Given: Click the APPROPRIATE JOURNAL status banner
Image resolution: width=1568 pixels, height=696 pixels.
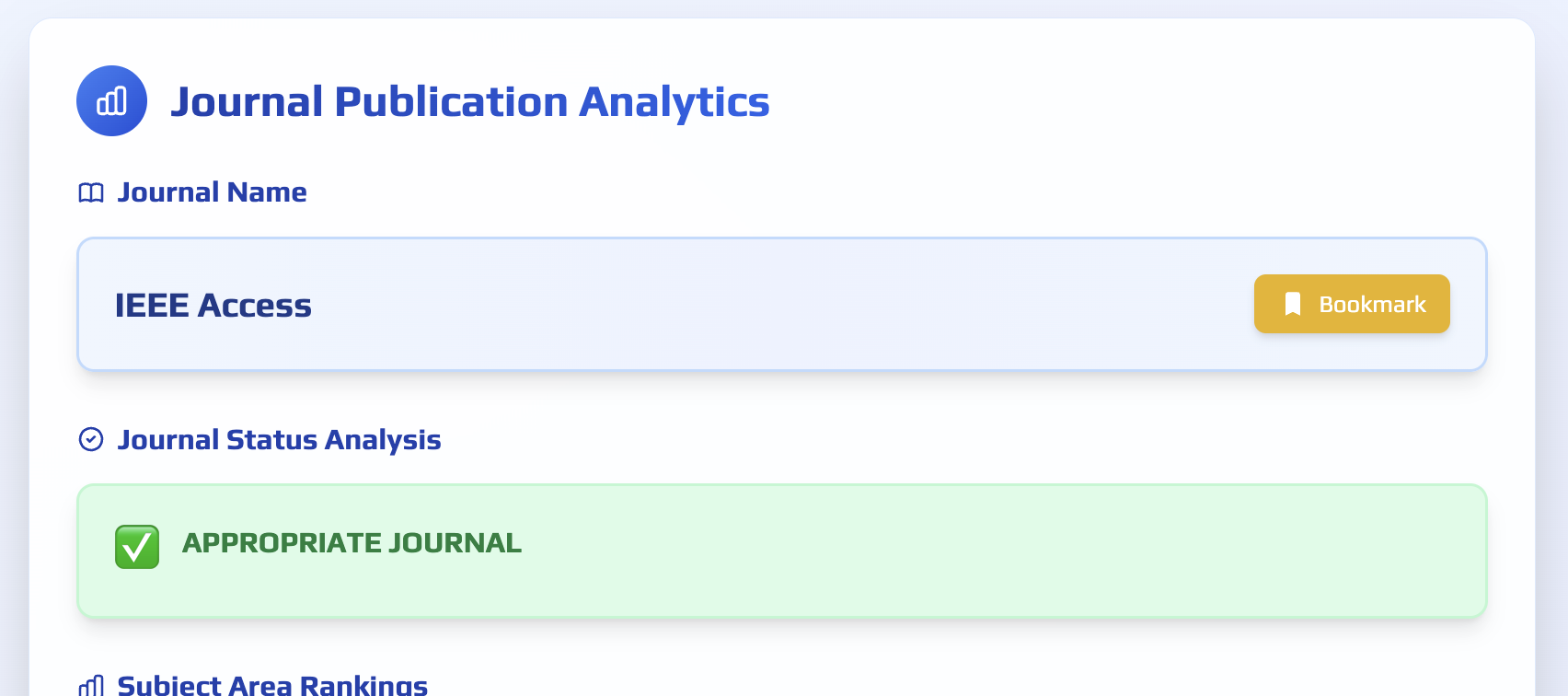Looking at the screenshot, I should [782, 550].
